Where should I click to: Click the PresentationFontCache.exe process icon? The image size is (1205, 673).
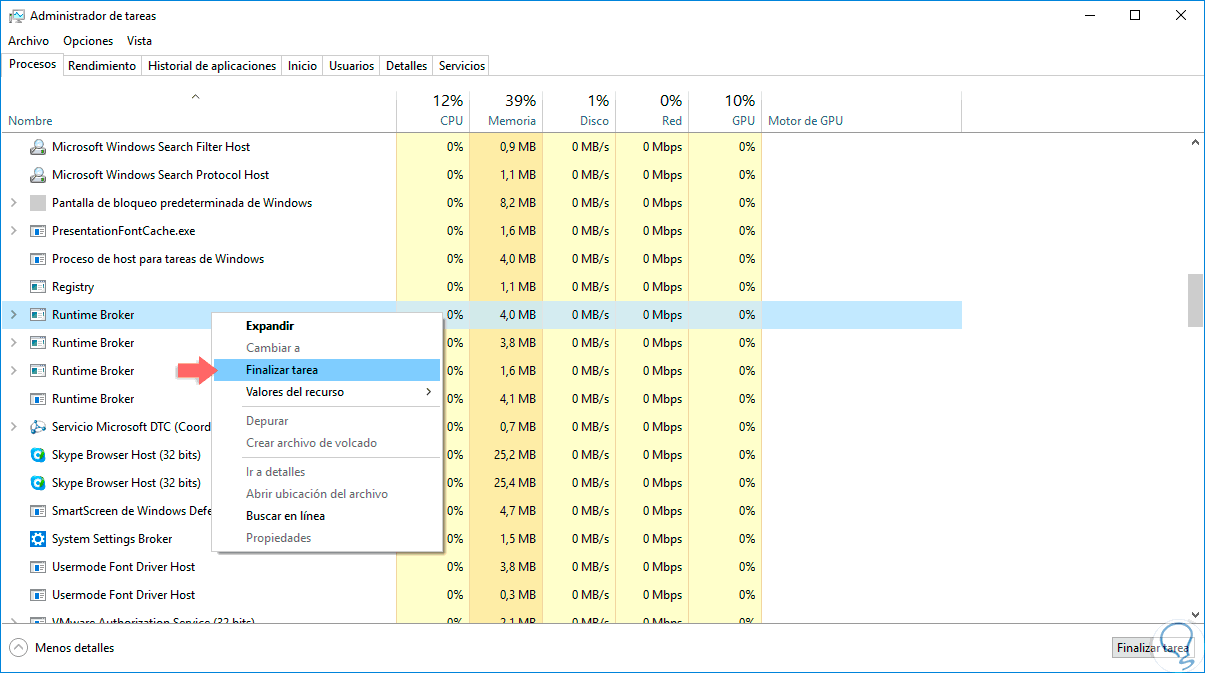(x=38, y=231)
